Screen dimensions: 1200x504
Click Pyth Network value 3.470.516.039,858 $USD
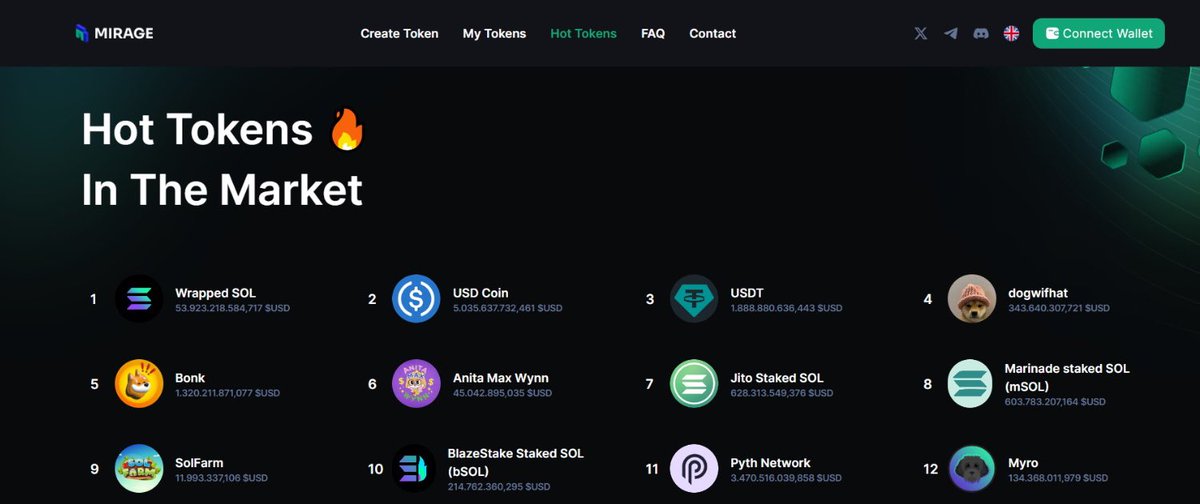786,478
